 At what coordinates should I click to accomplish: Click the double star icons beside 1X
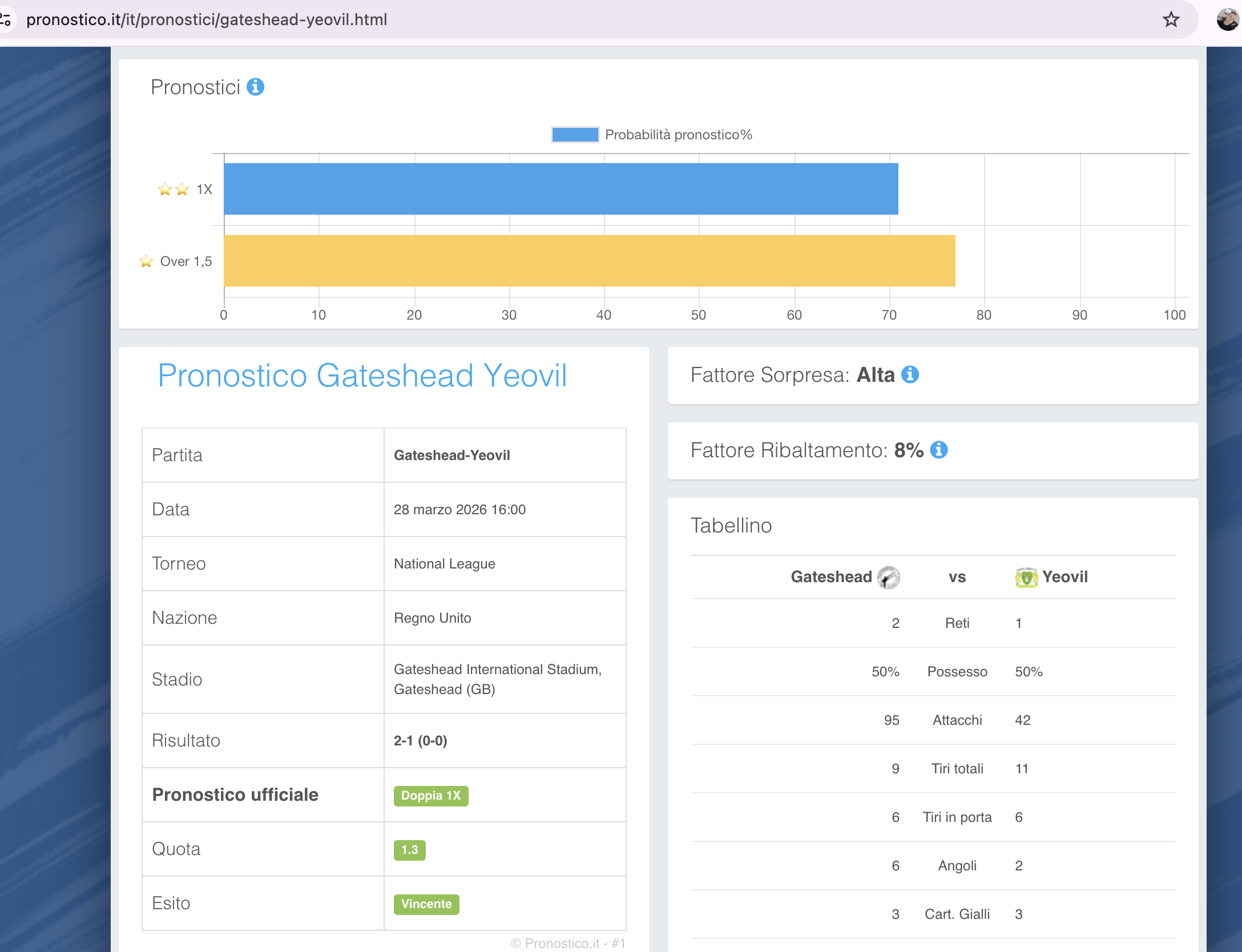[x=173, y=189]
